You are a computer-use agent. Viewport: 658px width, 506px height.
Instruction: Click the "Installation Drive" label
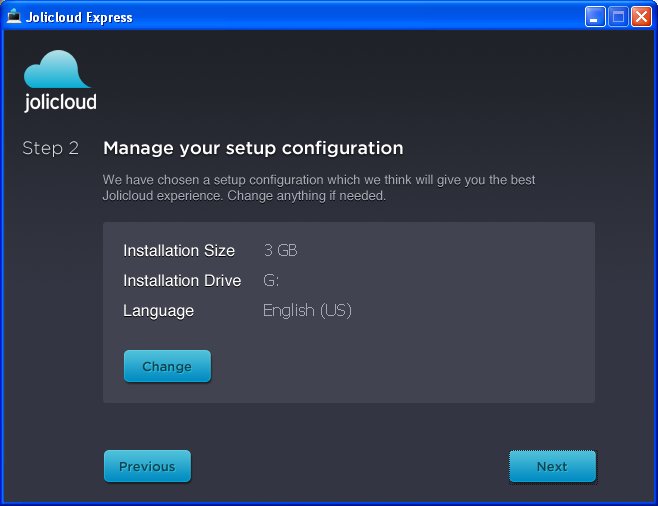click(x=182, y=280)
